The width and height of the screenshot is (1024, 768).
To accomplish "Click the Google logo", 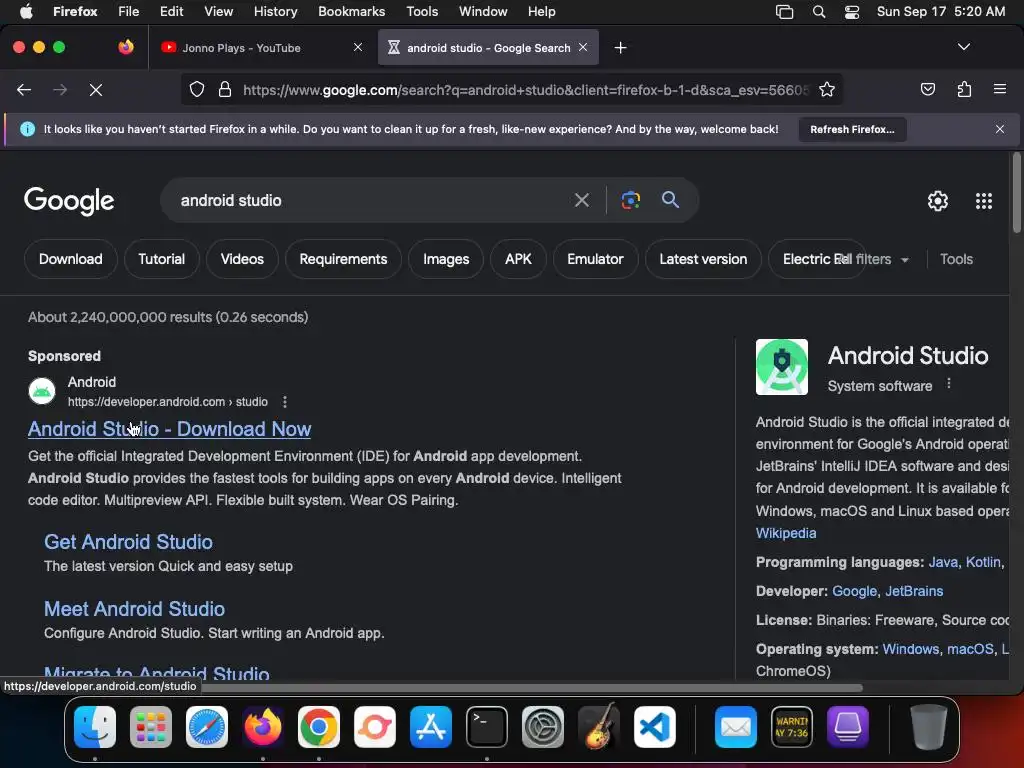I will 69,201.
